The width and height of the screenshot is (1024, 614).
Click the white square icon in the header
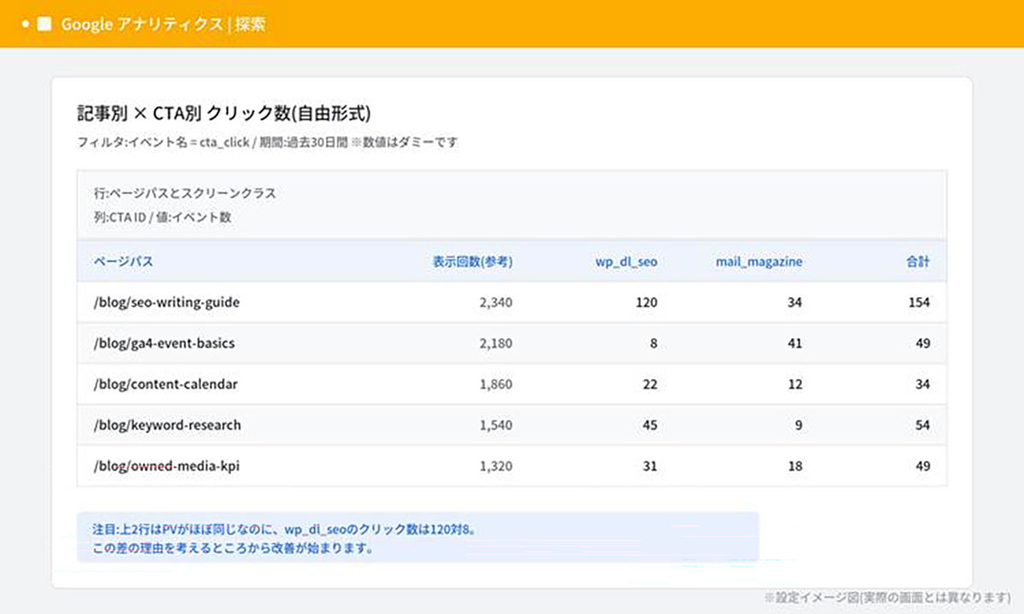pyautogui.click(x=44, y=24)
